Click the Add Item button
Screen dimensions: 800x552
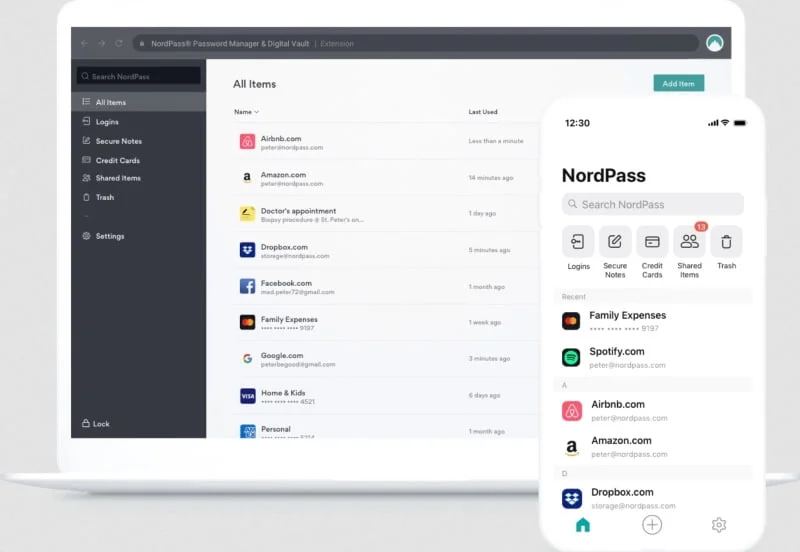click(x=679, y=83)
